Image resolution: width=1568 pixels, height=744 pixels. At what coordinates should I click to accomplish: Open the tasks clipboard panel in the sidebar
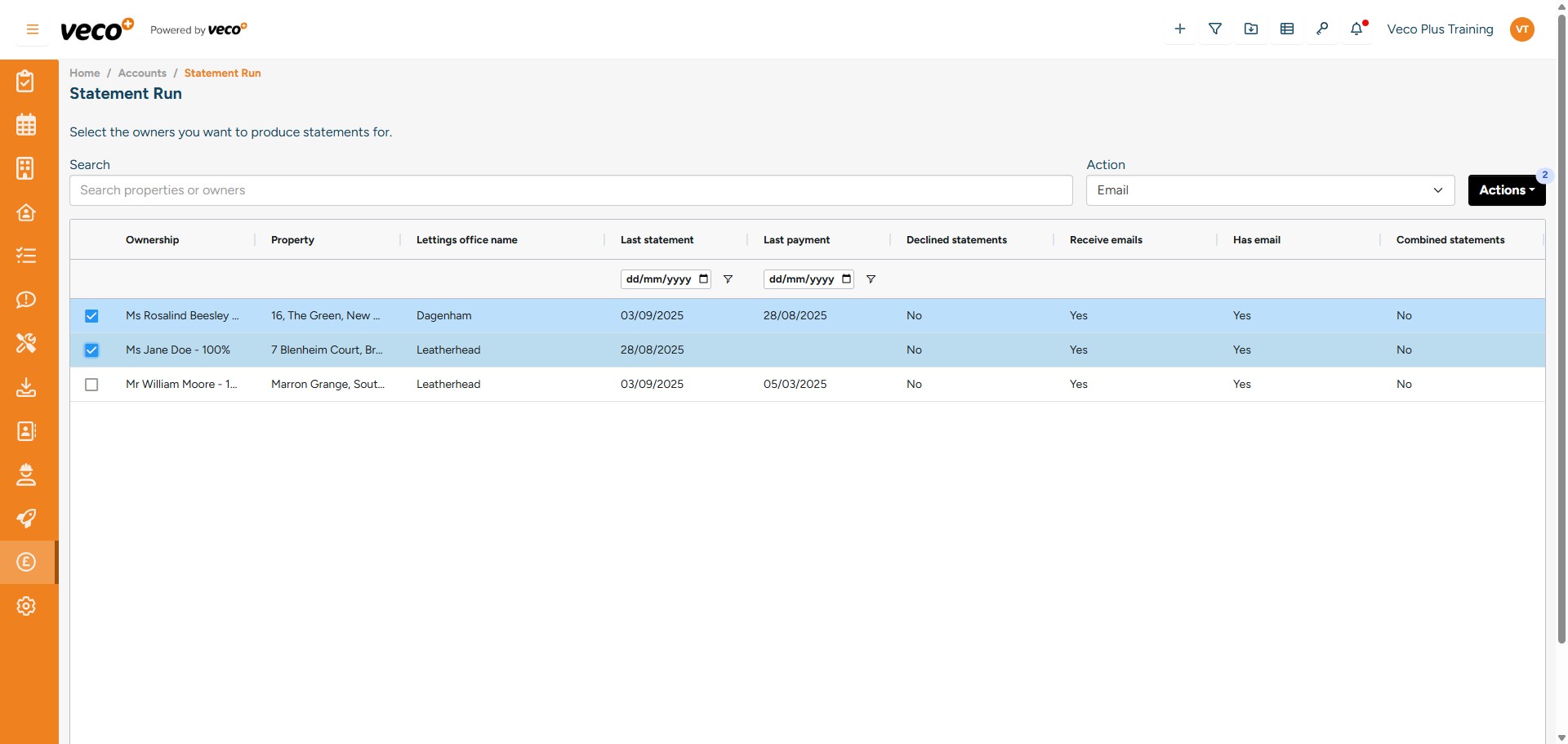coord(26,81)
